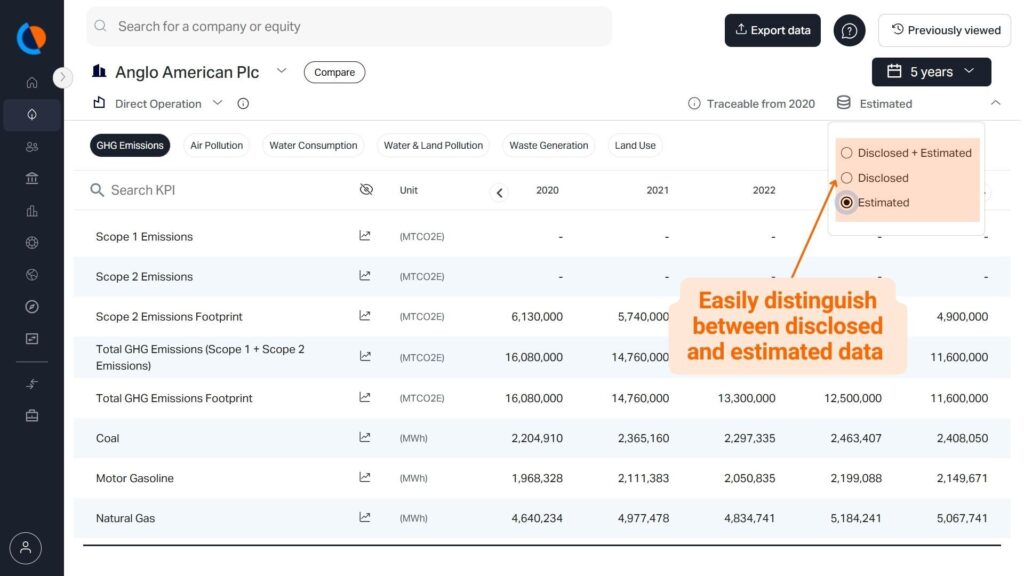Open the 5 years period dropdown
This screenshot has width=1024, height=576.
931,72
